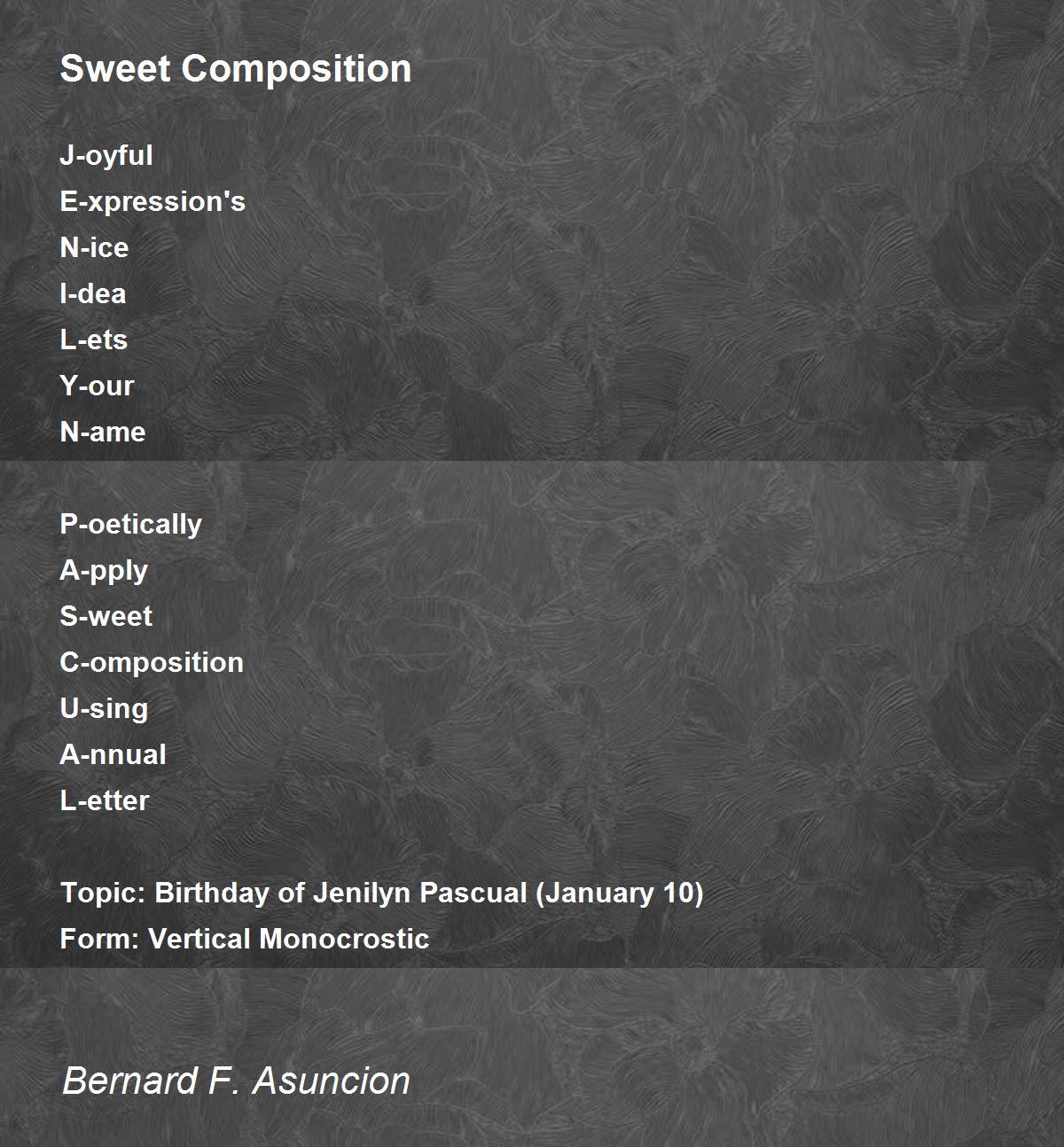
Task: Click the line "A-nnual"
Action: [x=113, y=754]
